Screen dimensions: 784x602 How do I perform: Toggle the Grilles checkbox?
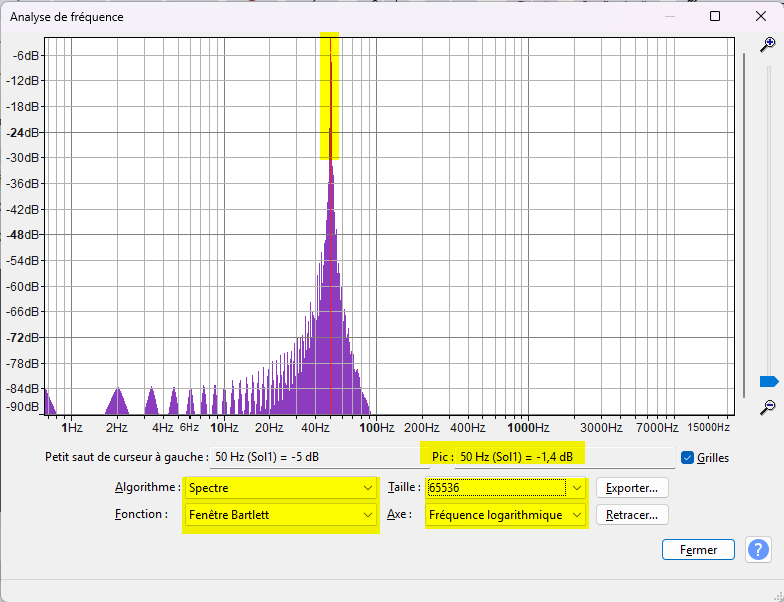[x=687, y=458]
